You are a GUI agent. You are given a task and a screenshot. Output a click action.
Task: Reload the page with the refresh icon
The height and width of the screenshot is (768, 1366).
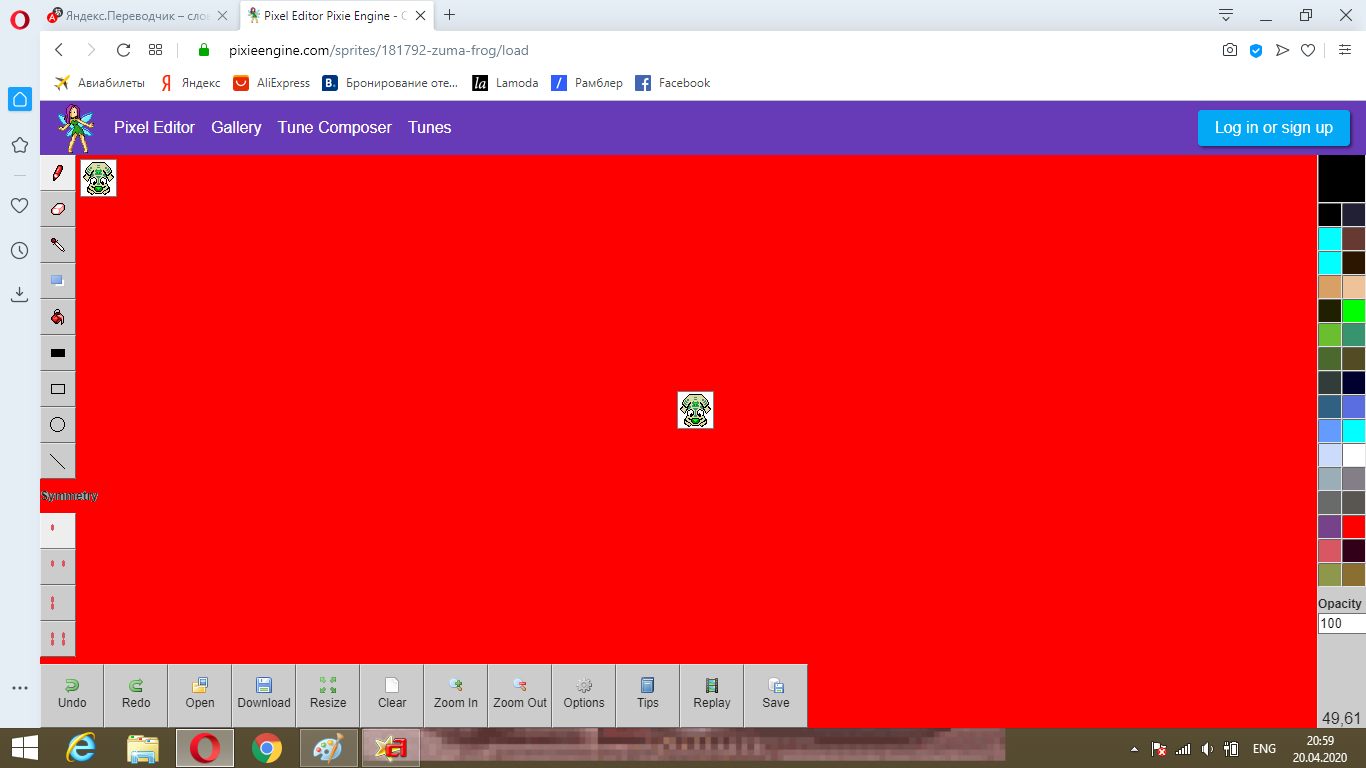point(123,50)
